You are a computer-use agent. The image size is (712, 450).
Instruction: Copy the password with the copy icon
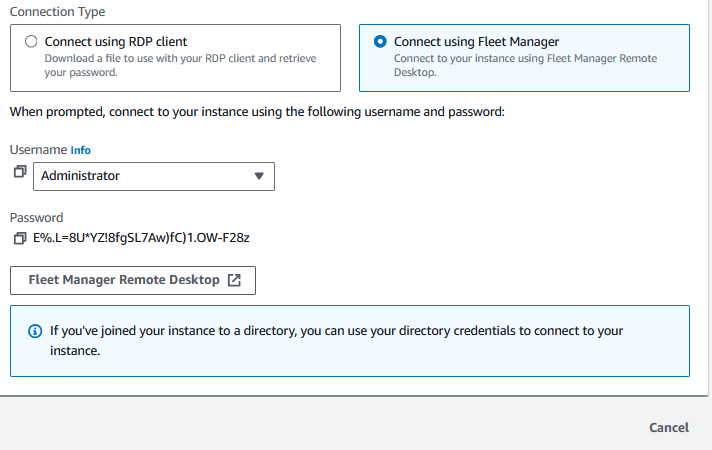(20, 238)
